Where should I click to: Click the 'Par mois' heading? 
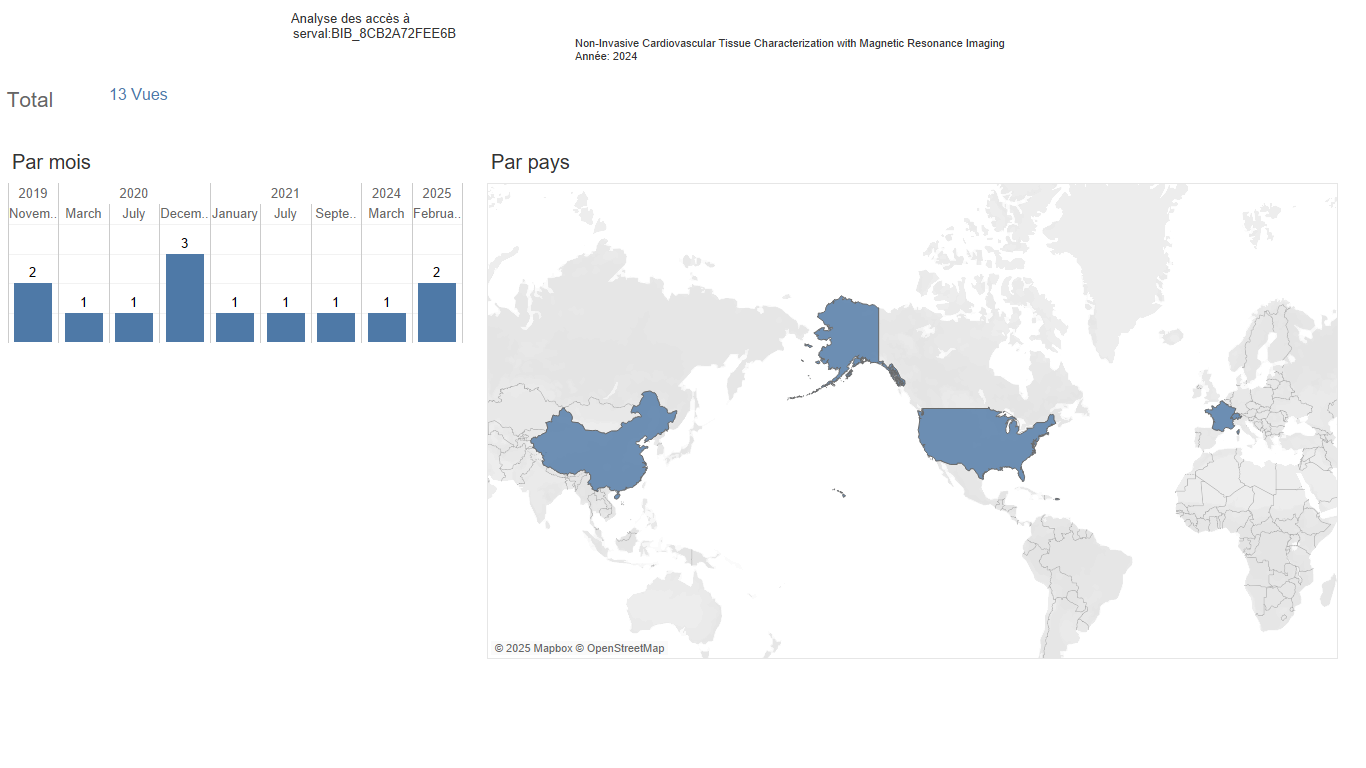click(51, 162)
